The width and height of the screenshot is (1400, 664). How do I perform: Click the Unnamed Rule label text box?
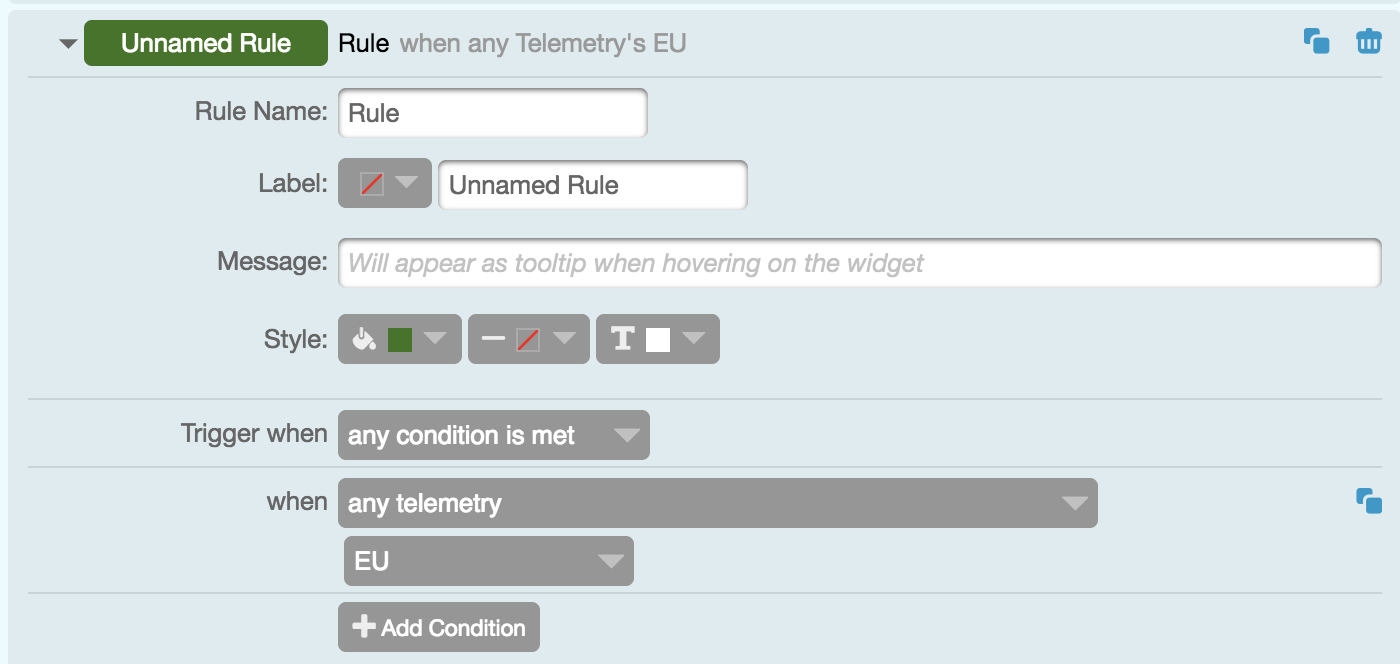(592, 185)
